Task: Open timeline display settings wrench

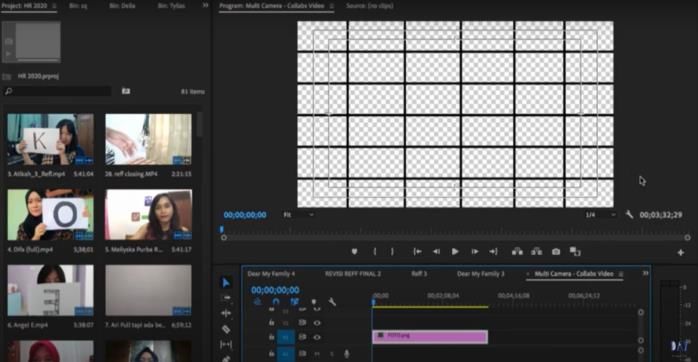Action: [332, 302]
